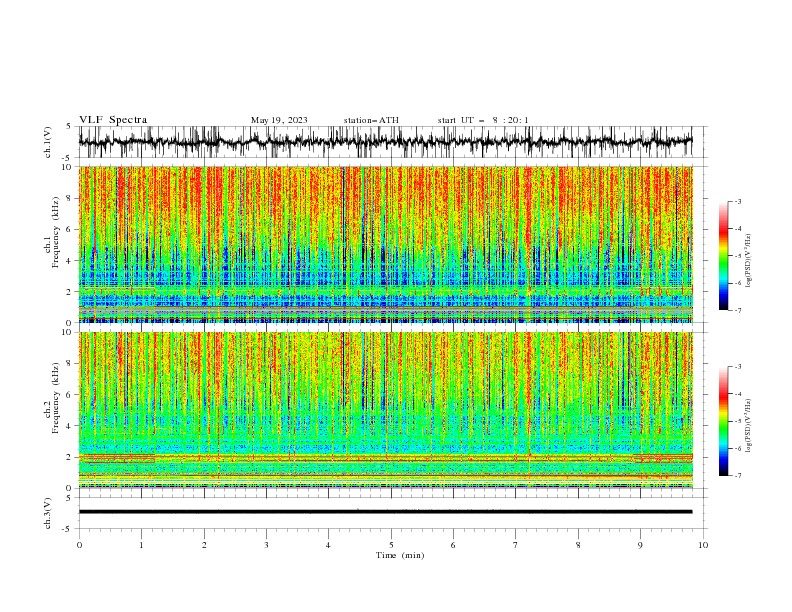
Task: Click the 'start UT = 8:20:1' label
Action: (x=483, y=120)
